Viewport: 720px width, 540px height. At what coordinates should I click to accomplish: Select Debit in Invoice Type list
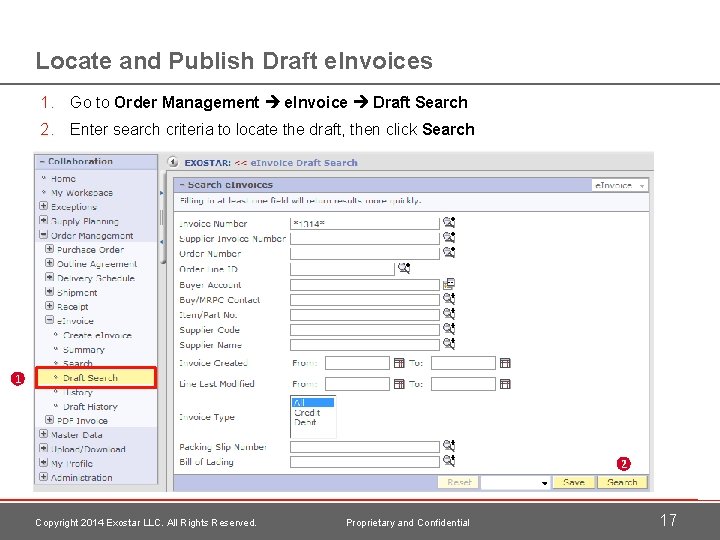305,422
